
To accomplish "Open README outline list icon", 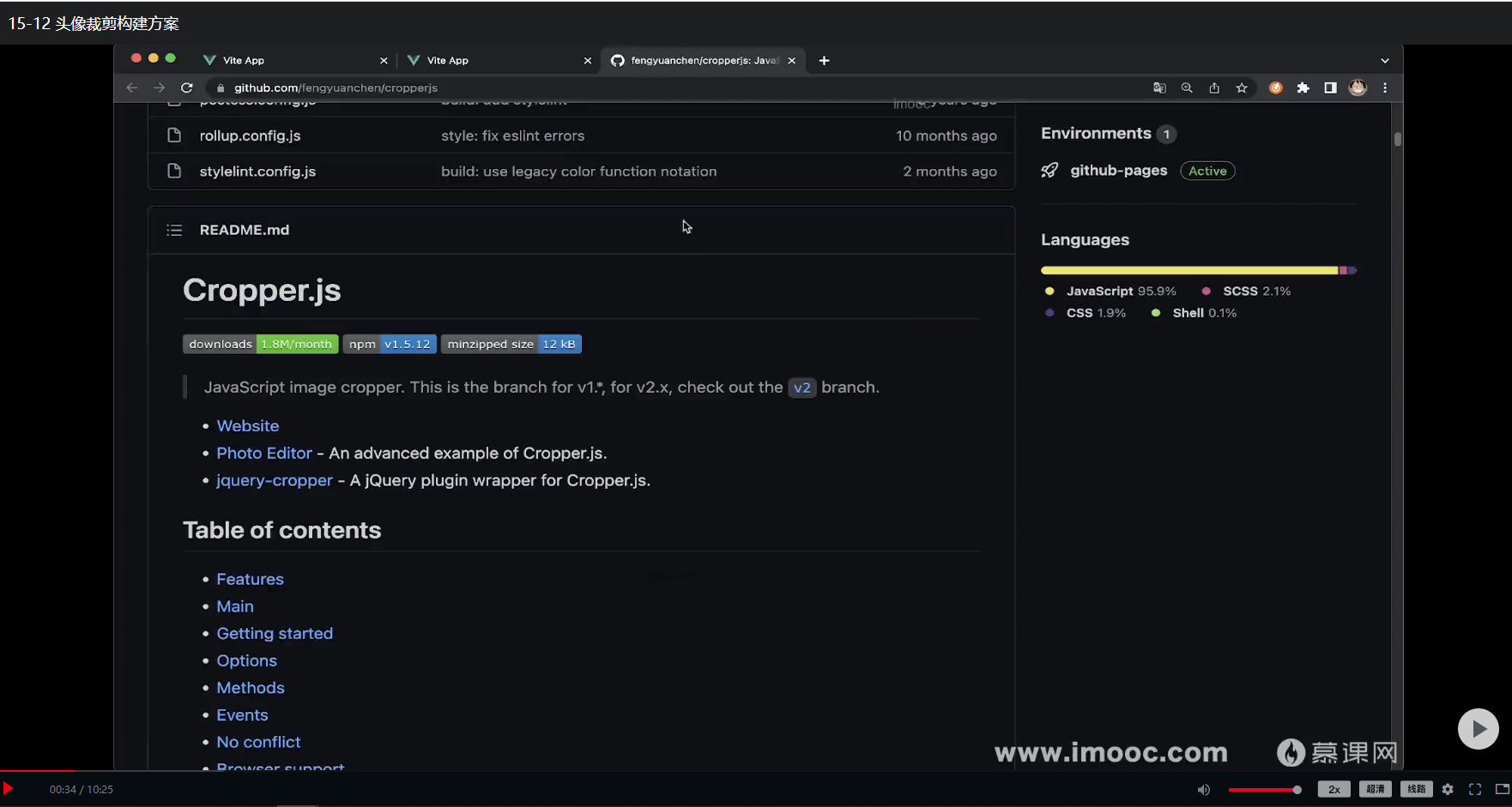I will (x=174, y=230).
